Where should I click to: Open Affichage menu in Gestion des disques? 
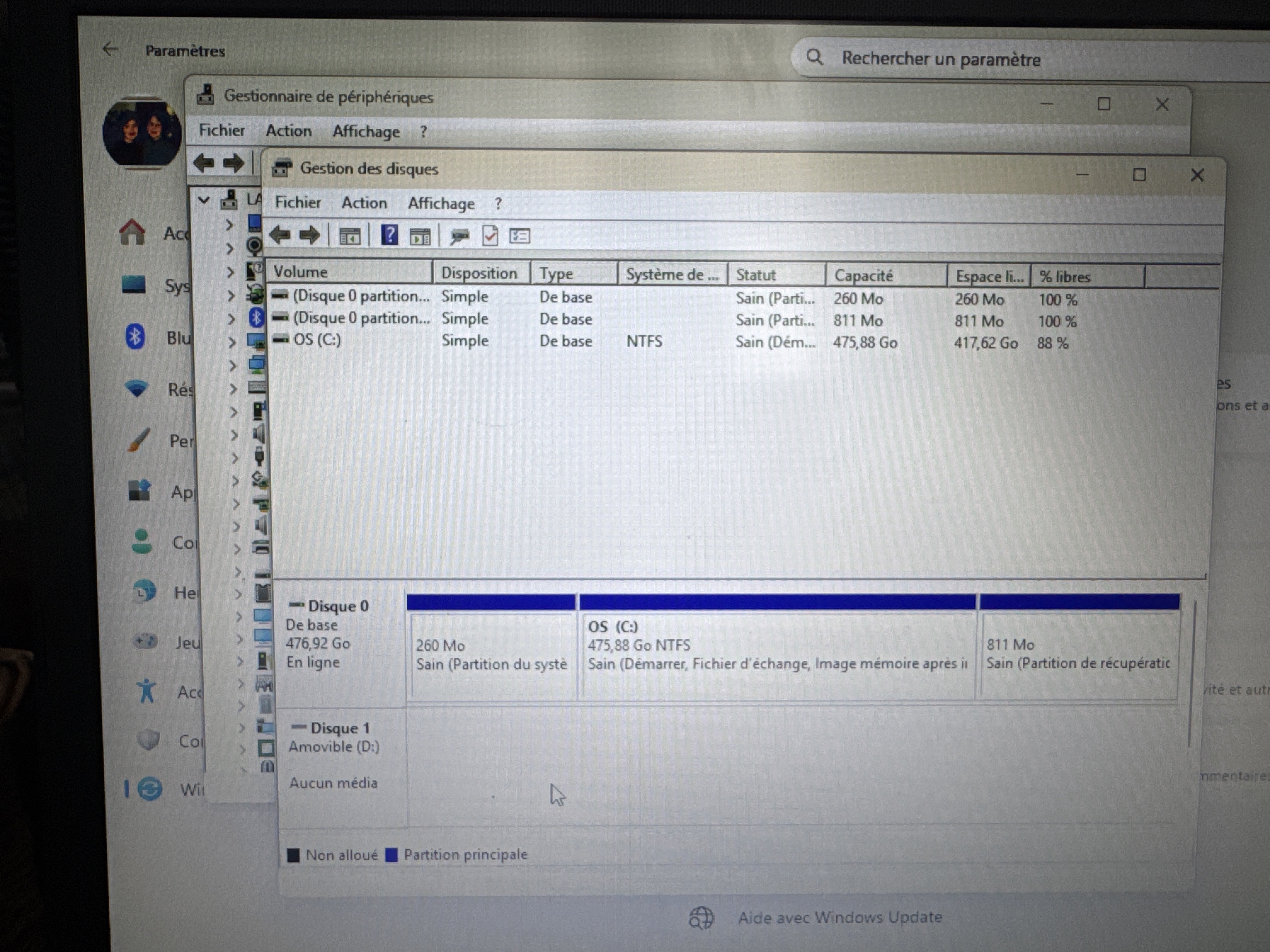[x=441, y=203]
